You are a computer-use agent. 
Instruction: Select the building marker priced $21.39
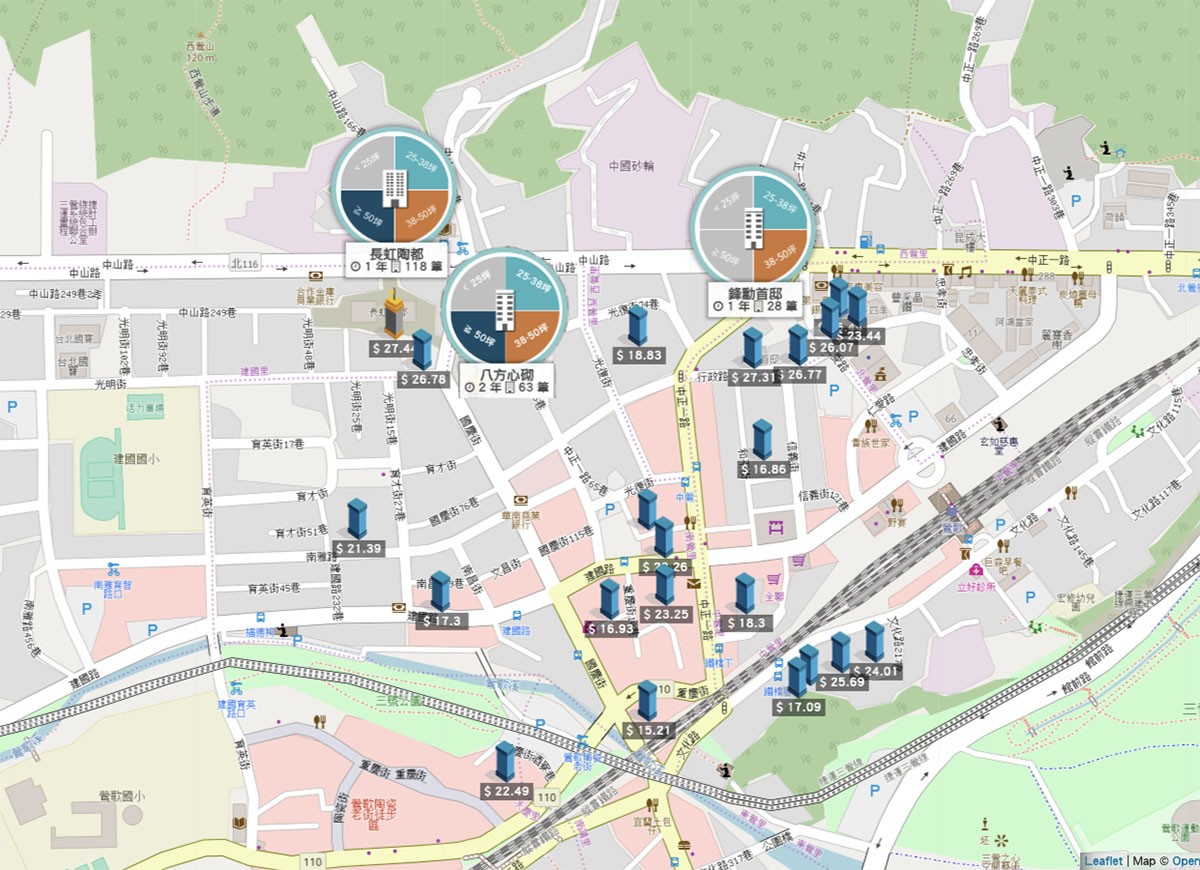357,519
